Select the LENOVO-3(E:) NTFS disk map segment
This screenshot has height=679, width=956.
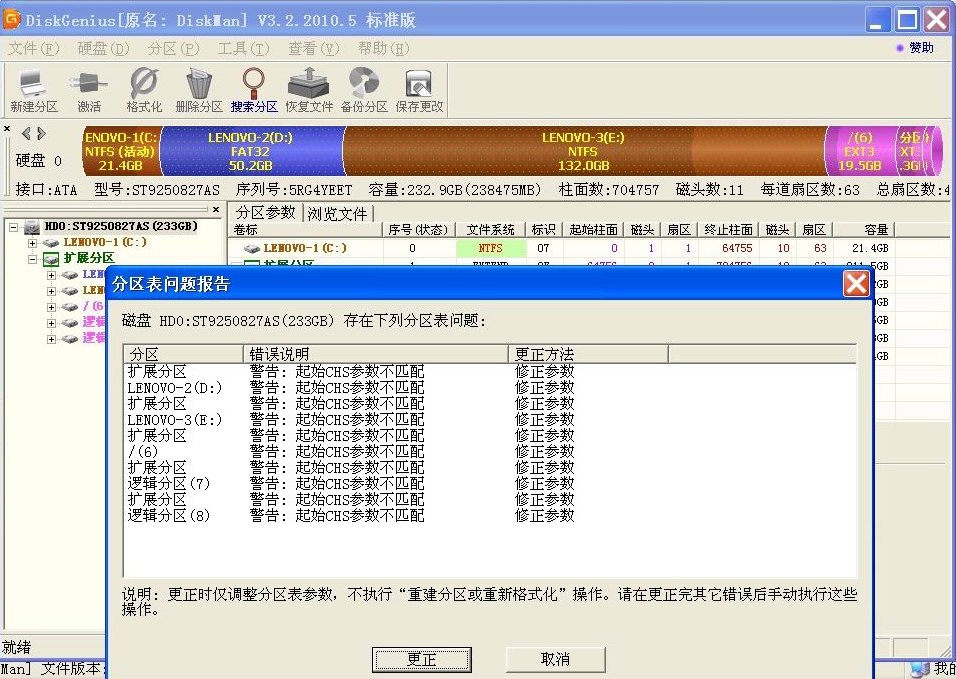pos(583,151)
